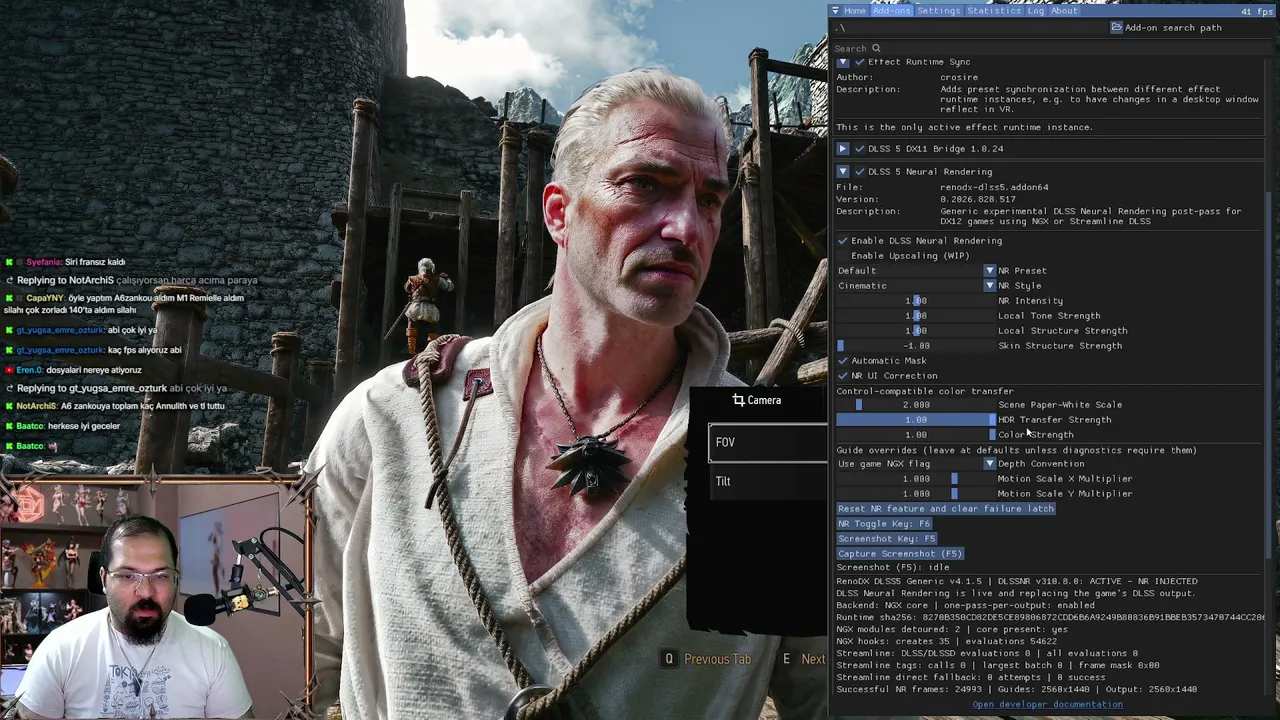This screenshot has height=720, width=1280.
Task: Collapse the ReShade overlay with its top-left arrow
Action: point(835,11)
